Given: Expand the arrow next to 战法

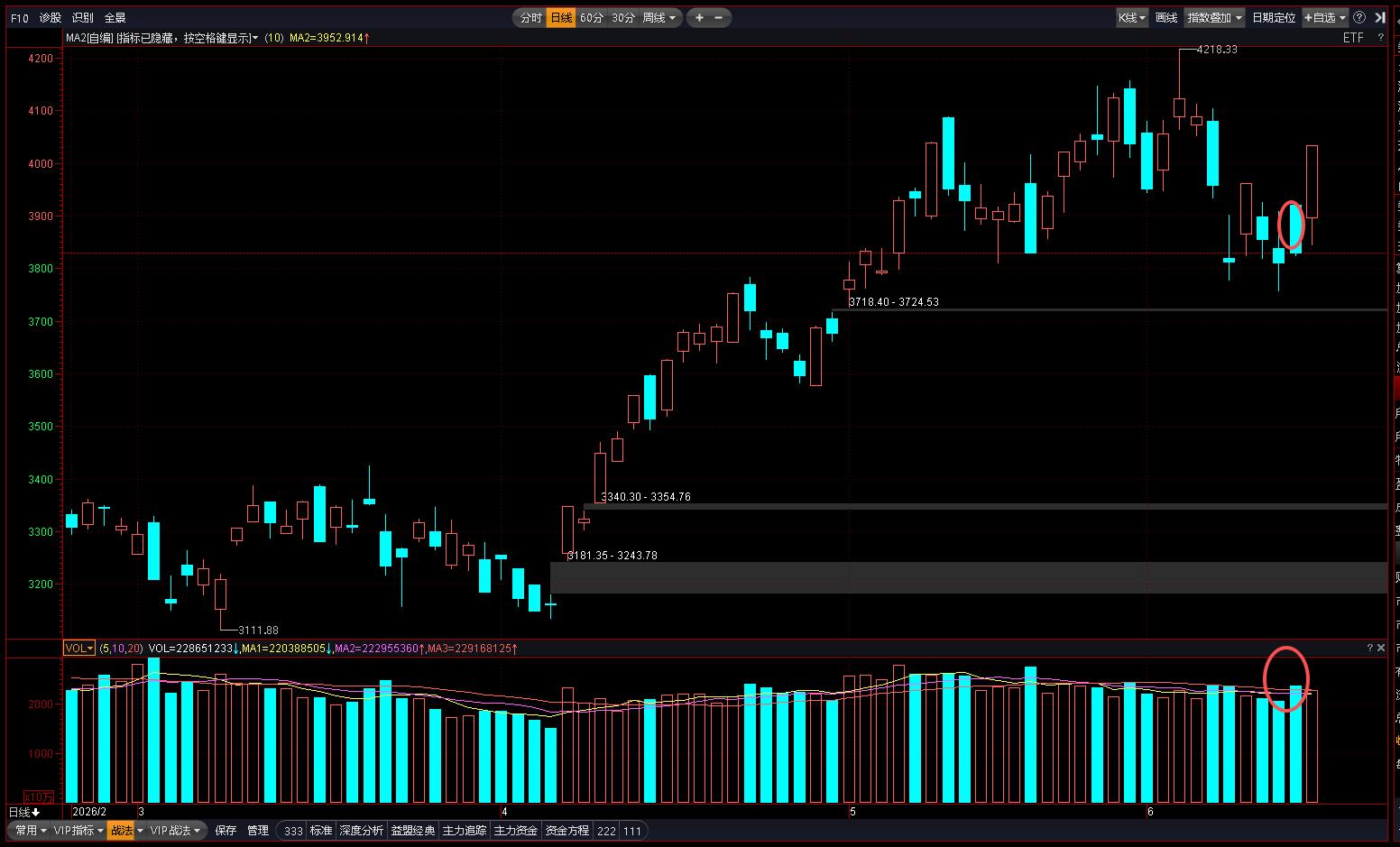Looking at the screenshot, I should [x=141, y=830].
